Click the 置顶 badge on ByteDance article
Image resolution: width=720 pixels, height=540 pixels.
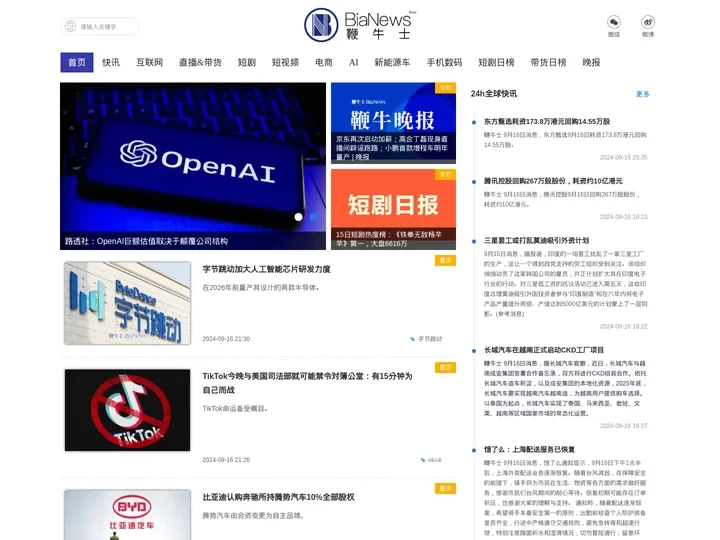tap(445, 260)
